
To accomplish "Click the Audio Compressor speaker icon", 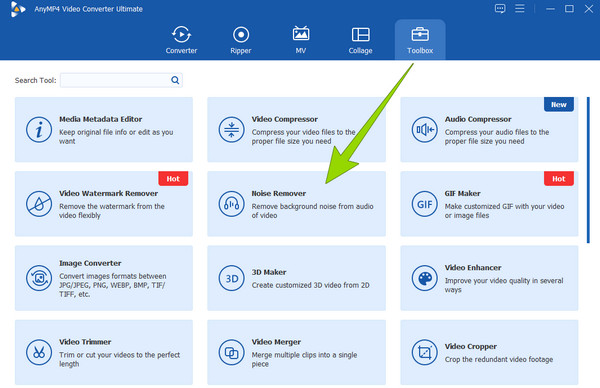I will (x=424, y=130).
